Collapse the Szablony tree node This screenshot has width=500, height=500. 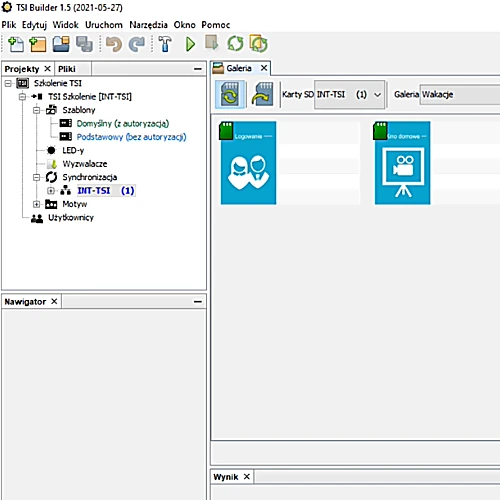coord(37,110)
